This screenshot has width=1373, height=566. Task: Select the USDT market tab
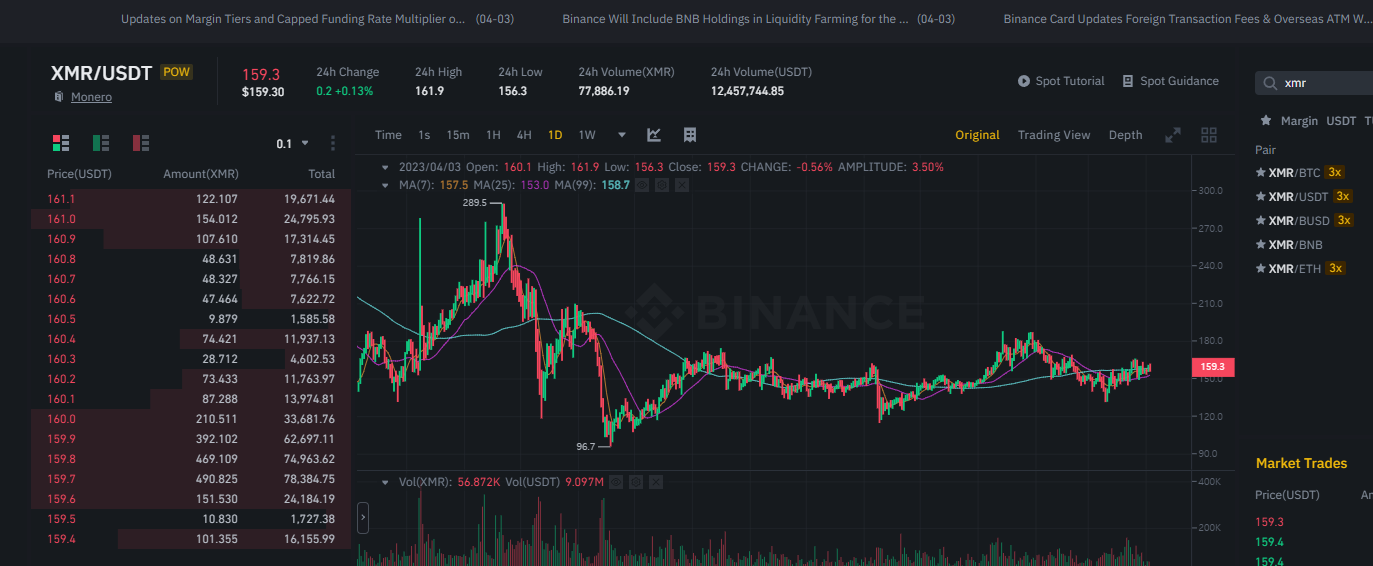(x=1341, y=121)
